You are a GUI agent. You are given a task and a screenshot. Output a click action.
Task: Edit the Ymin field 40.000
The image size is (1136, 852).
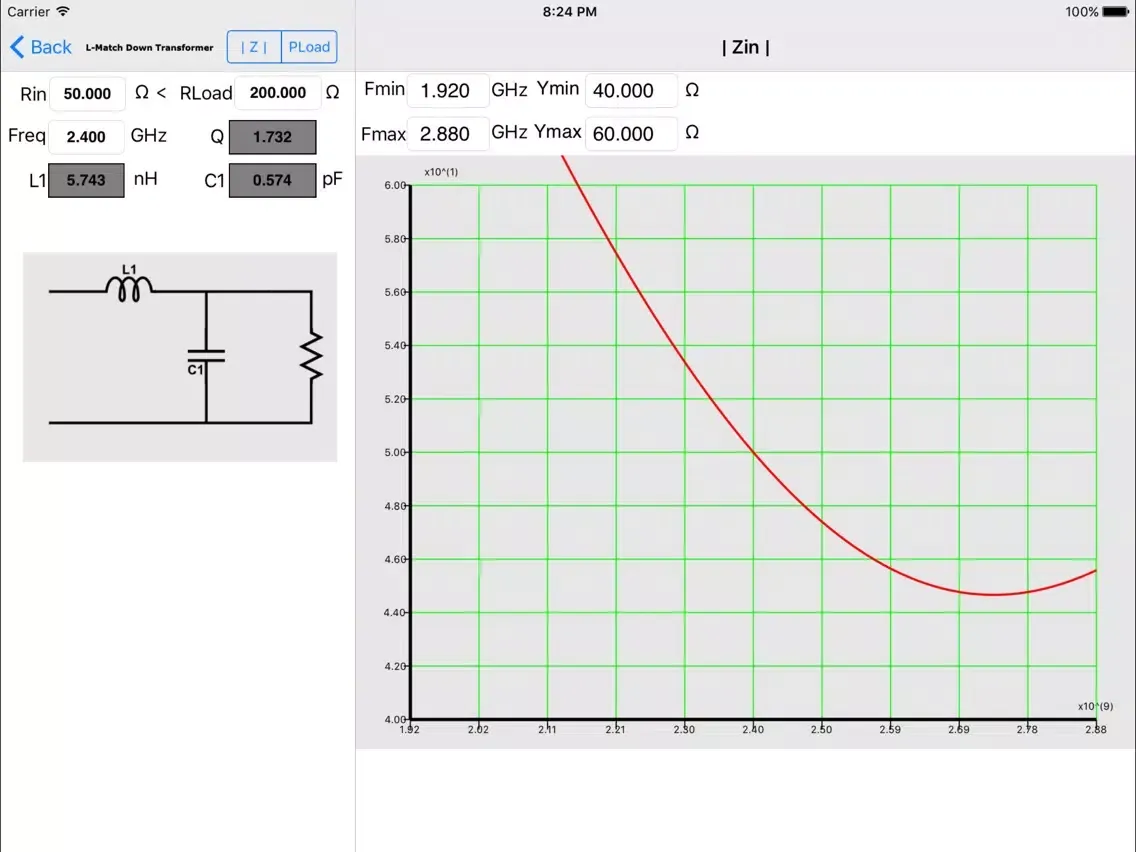(631, 91)
